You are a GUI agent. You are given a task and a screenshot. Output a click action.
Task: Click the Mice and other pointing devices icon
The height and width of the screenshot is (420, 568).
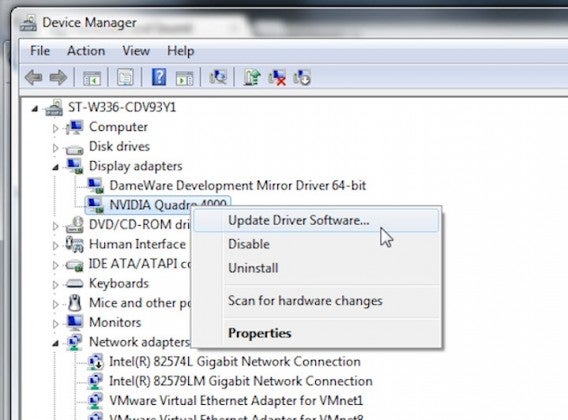click(x=75, y=303)
